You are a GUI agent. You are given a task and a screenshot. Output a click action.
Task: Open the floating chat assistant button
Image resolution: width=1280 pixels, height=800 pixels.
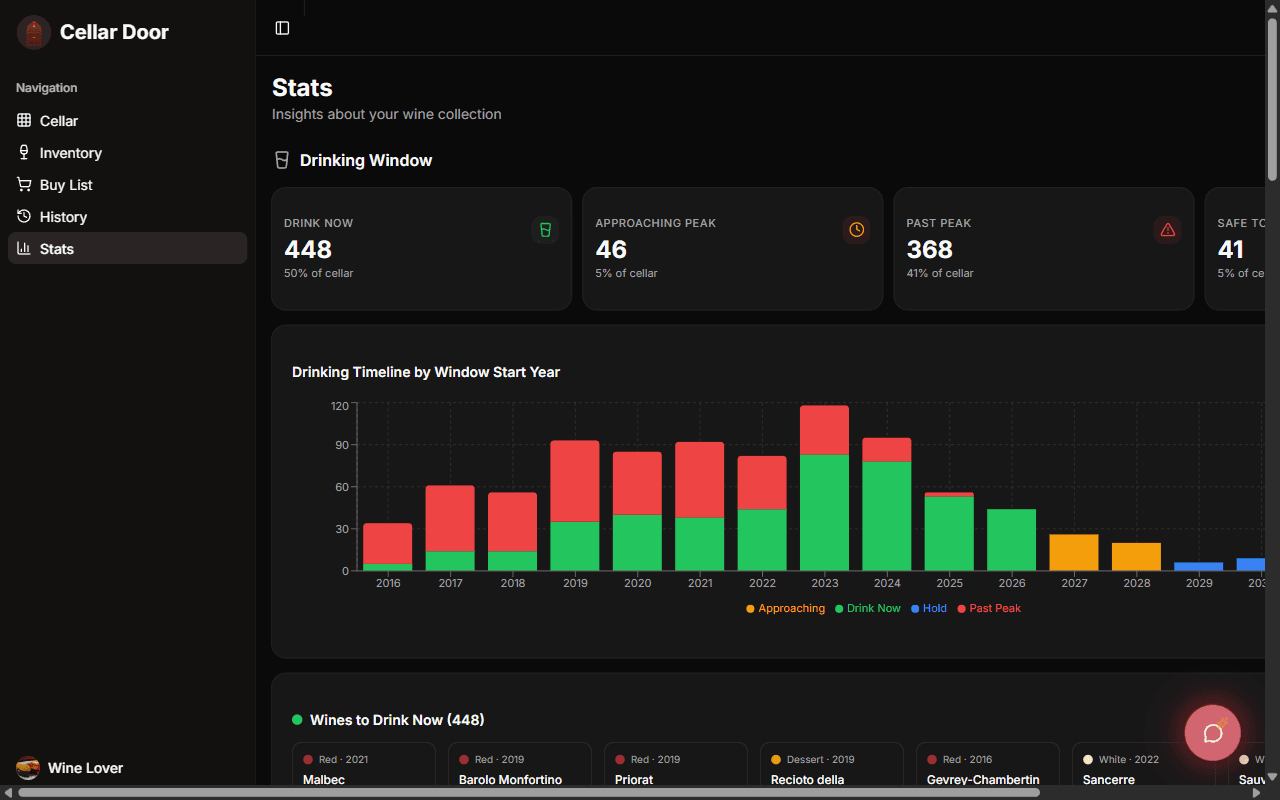click(1213, 733)
